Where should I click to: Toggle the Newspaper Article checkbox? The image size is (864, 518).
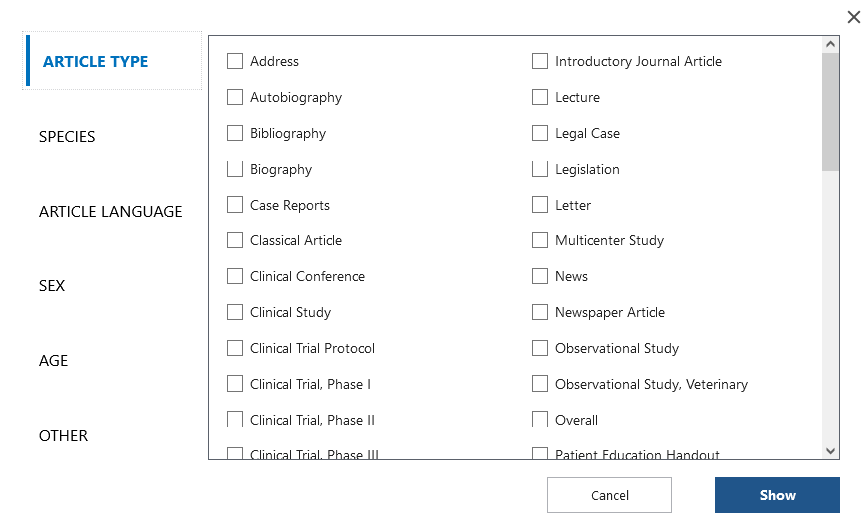click(x=540, y=312)
